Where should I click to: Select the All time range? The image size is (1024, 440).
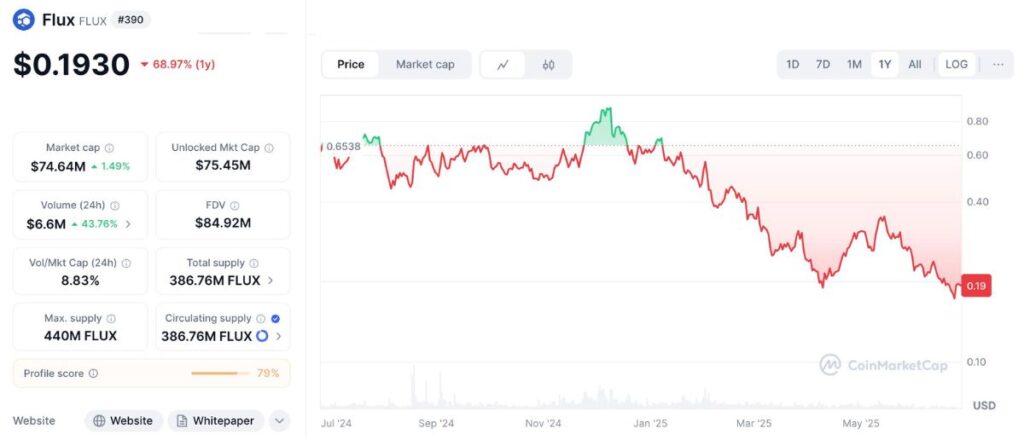tap(915, 65)
